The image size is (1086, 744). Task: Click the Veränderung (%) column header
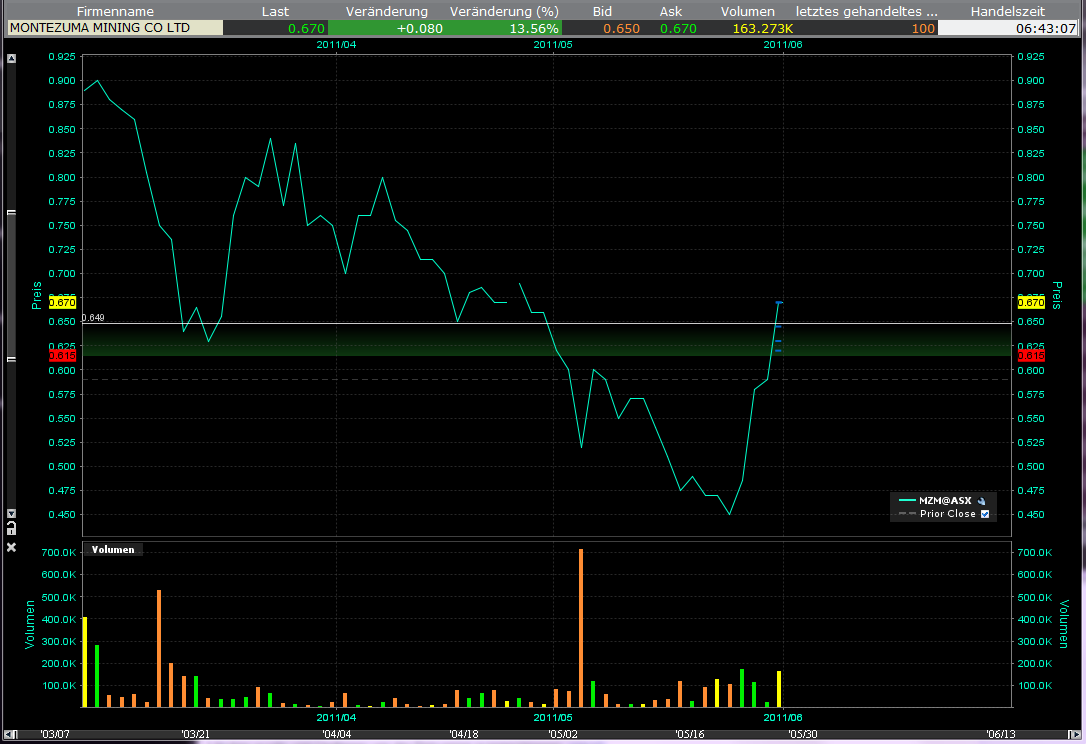pyautogui.click(x=504, y=11)
